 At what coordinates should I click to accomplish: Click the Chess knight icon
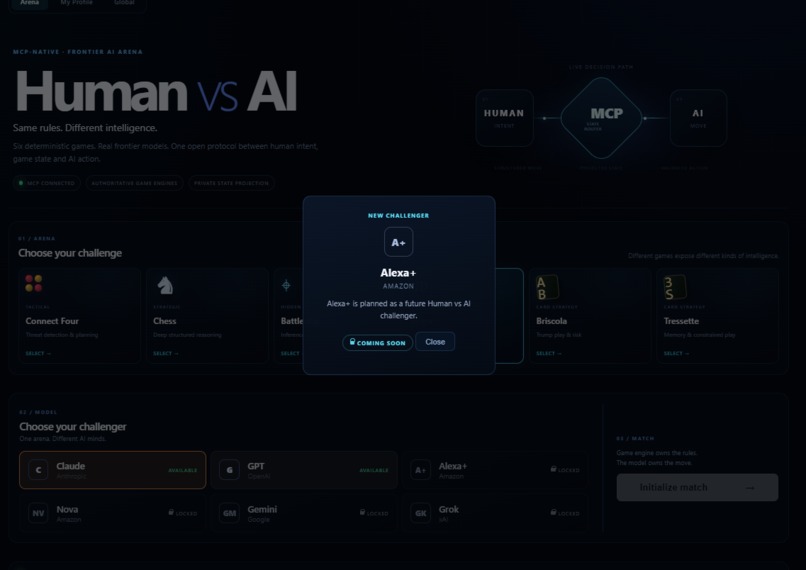tap(165, 285)
